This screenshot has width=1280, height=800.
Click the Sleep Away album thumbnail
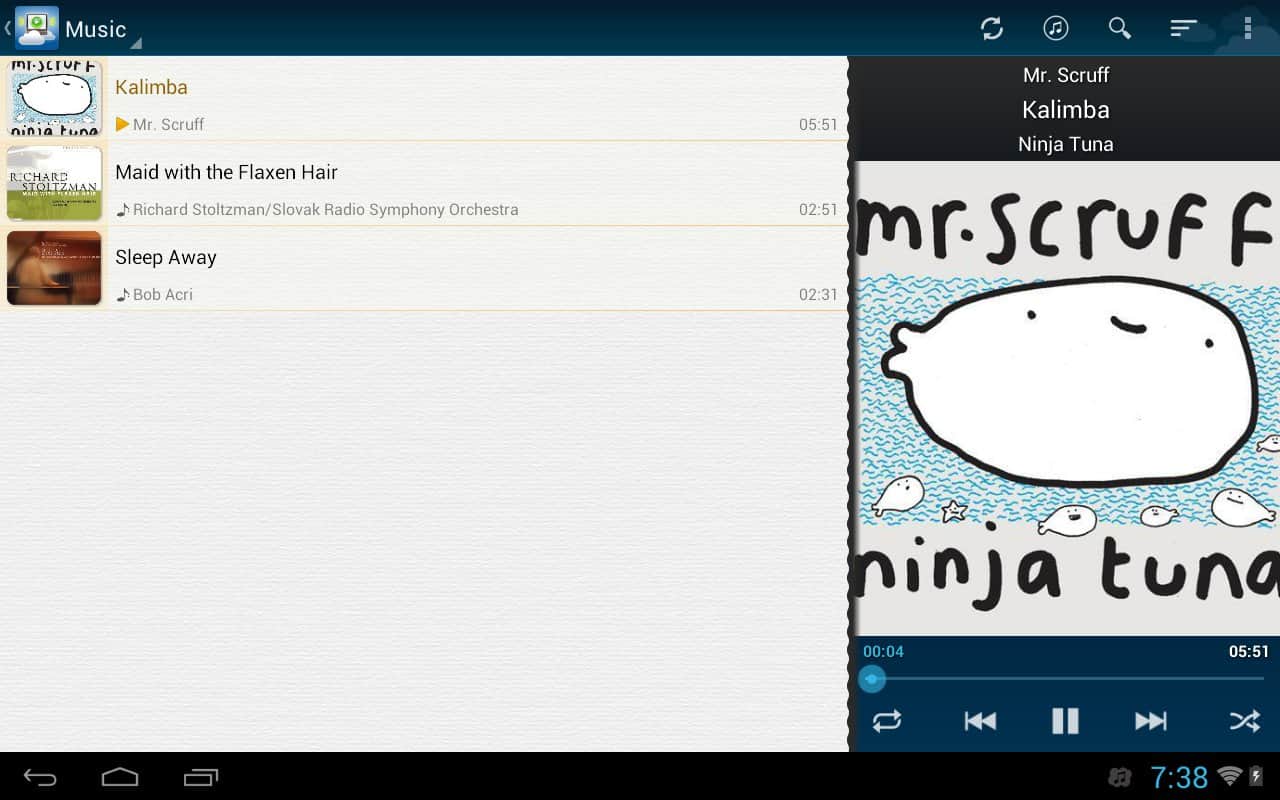pyautogui.click(x=54, y=268)
